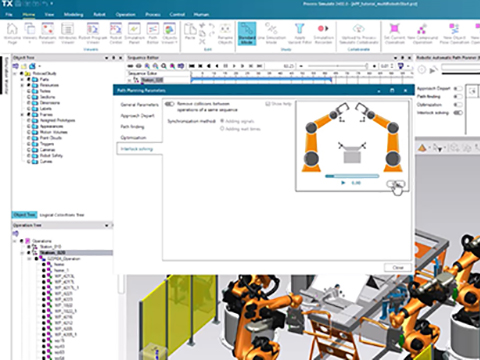Select Motion Volumes folder in Object Tree
Screen dimensions: 480x360
[53, 132]
